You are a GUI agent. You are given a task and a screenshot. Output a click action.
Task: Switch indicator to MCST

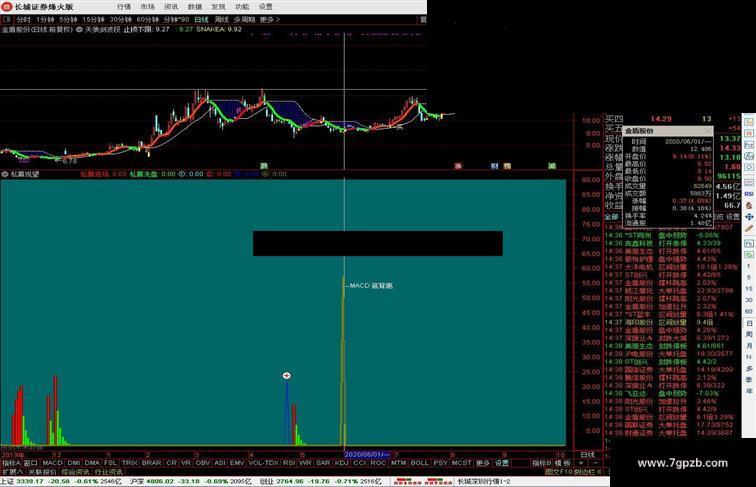[x=461, y=462]
